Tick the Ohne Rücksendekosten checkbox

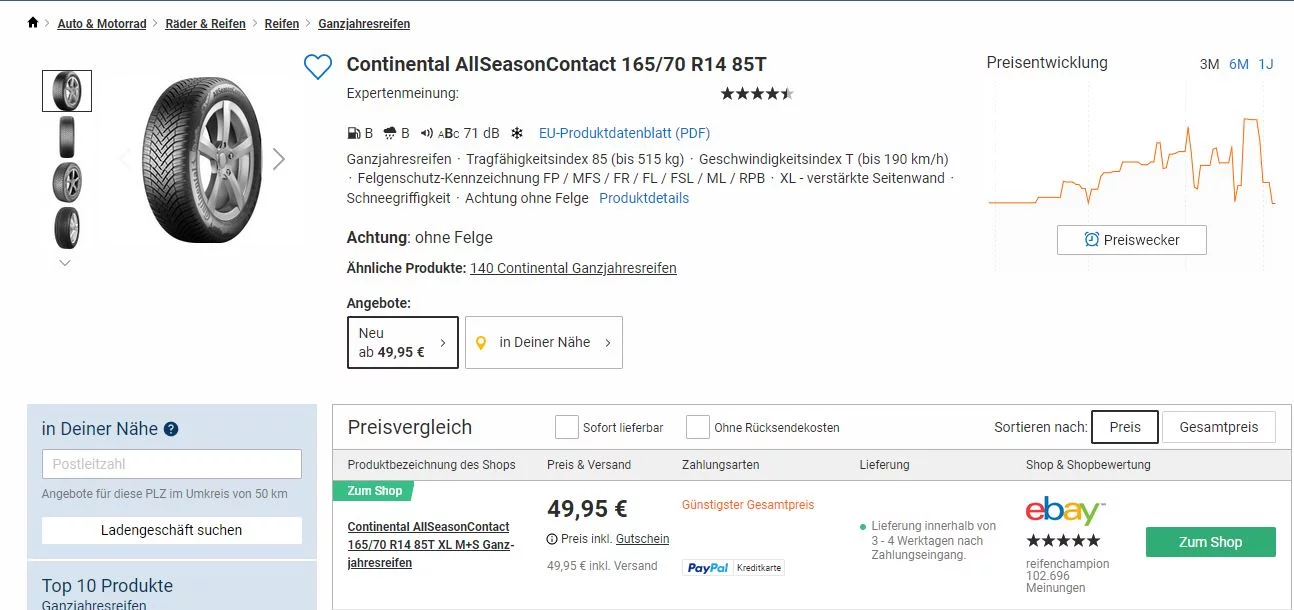click(x=698, y=427)
